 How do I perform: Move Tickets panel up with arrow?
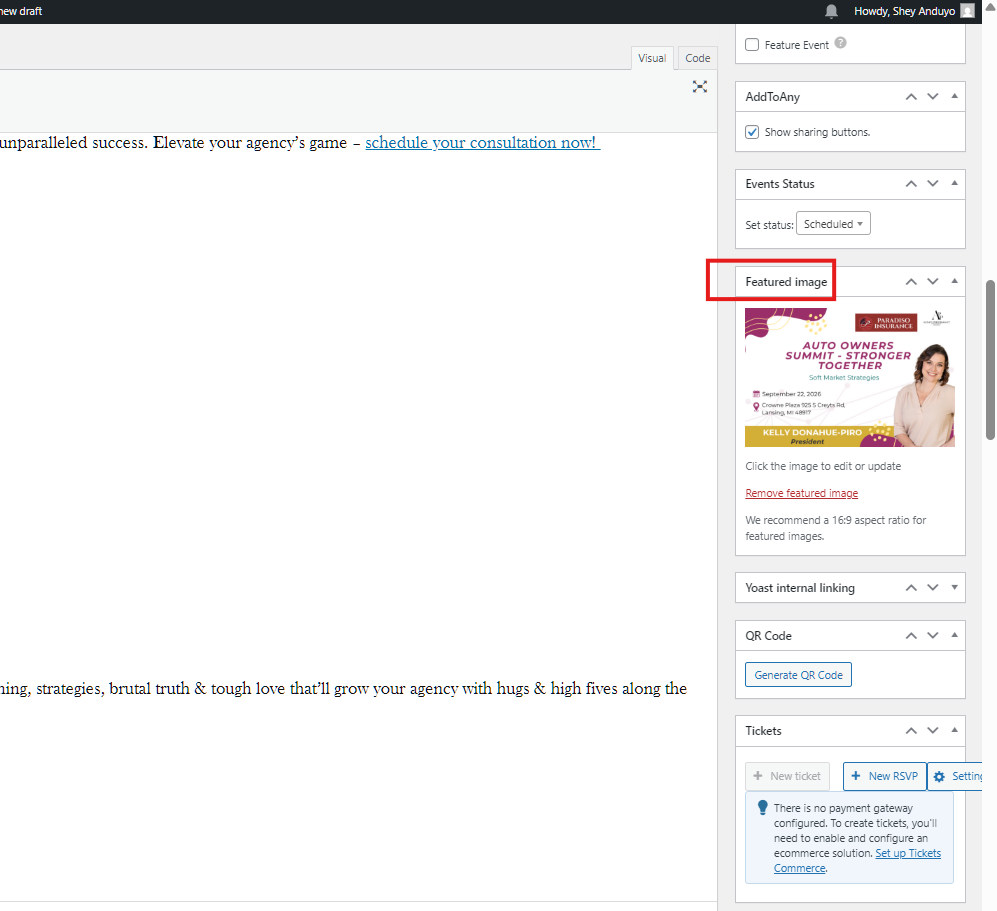[x=911, y=731]
